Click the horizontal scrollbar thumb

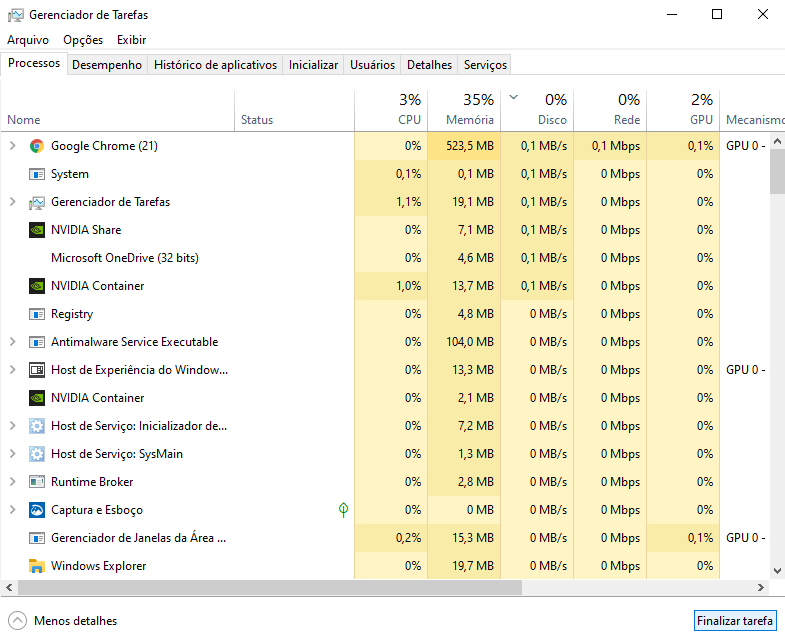point(270,587)
